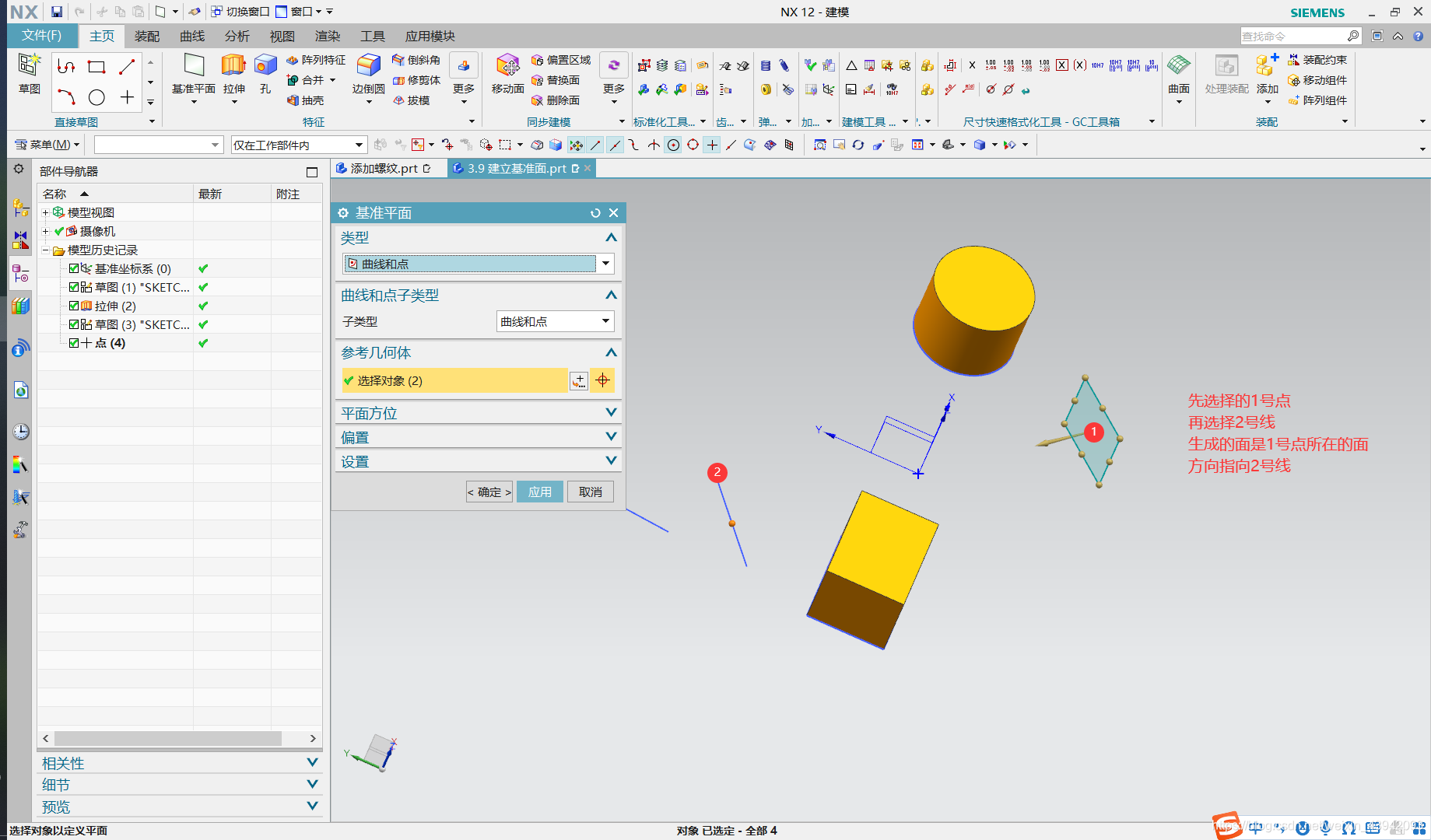Click the Delete Face (删除面) tool
Image resolution: width=1431 pixels, height=840 pixels.
556,100
